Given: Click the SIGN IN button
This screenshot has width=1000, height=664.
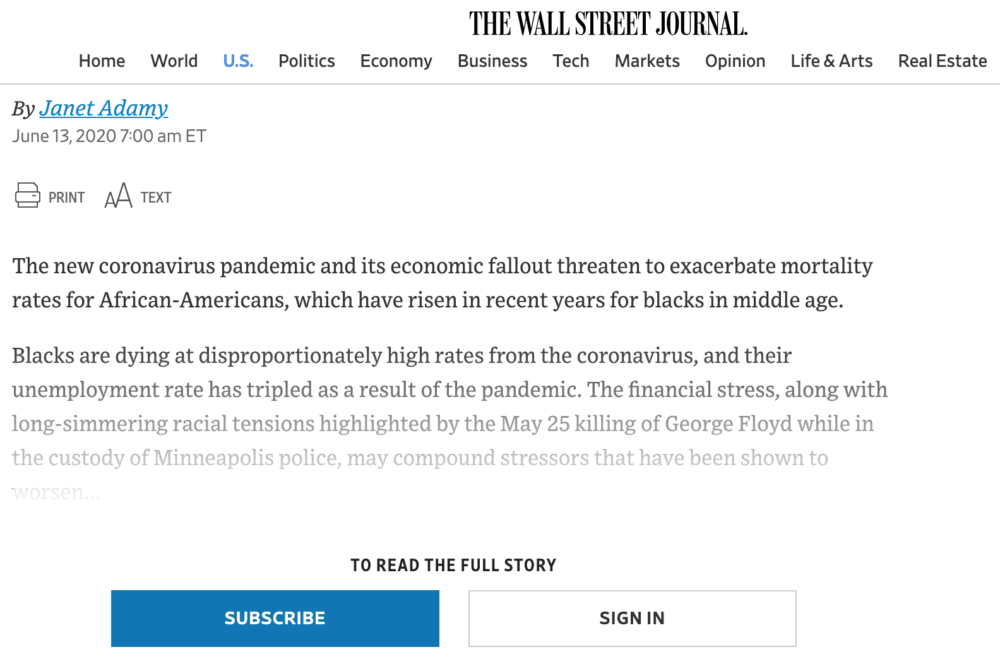Looking at the screenshot, I should coord(632,618).
